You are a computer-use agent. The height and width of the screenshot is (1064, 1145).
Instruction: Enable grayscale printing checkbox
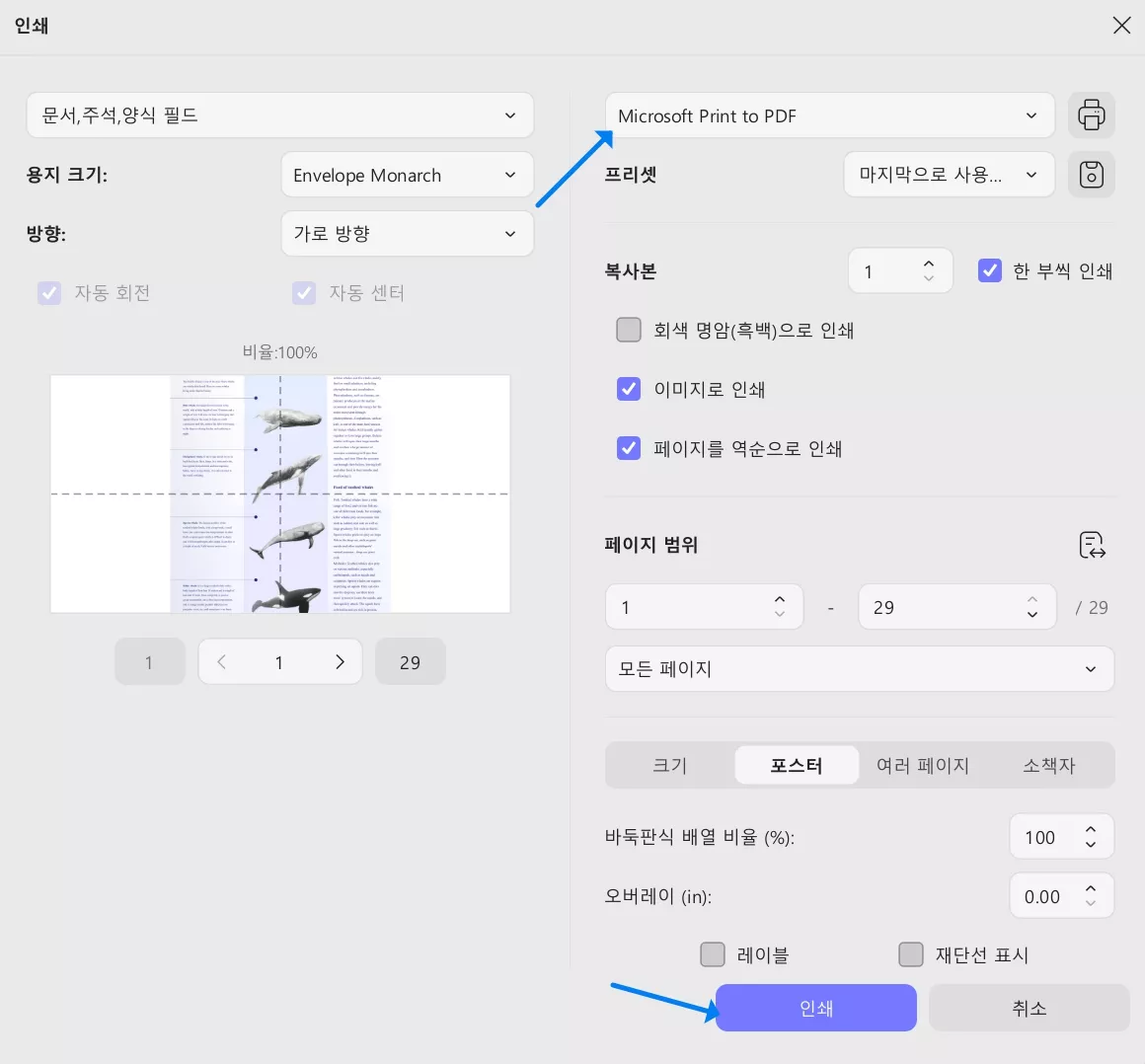pyautogui.click(x=629, y=330)
